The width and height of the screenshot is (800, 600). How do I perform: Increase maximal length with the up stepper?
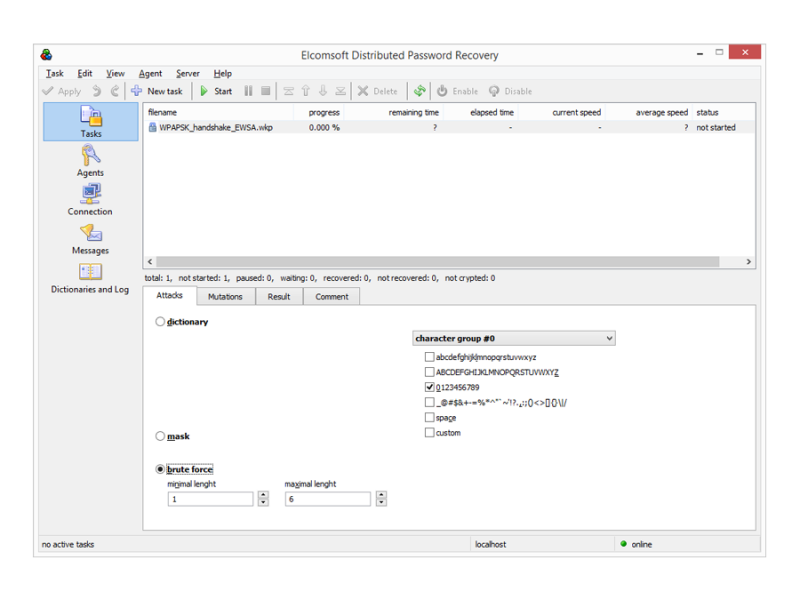(381, 494)
